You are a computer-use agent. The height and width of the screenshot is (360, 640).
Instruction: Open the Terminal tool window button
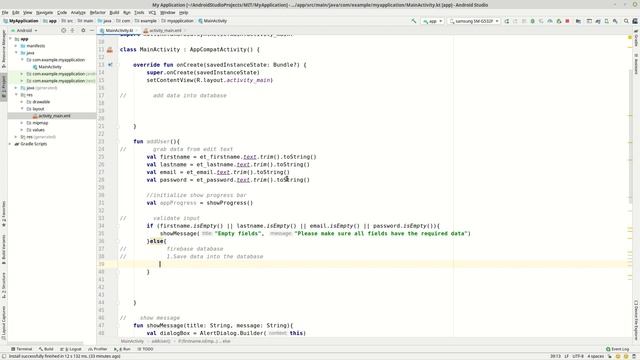21,349
